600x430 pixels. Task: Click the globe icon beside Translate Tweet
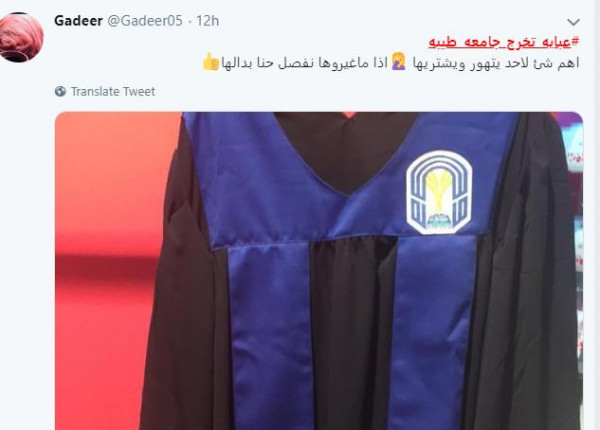click(x=60, y=91)
